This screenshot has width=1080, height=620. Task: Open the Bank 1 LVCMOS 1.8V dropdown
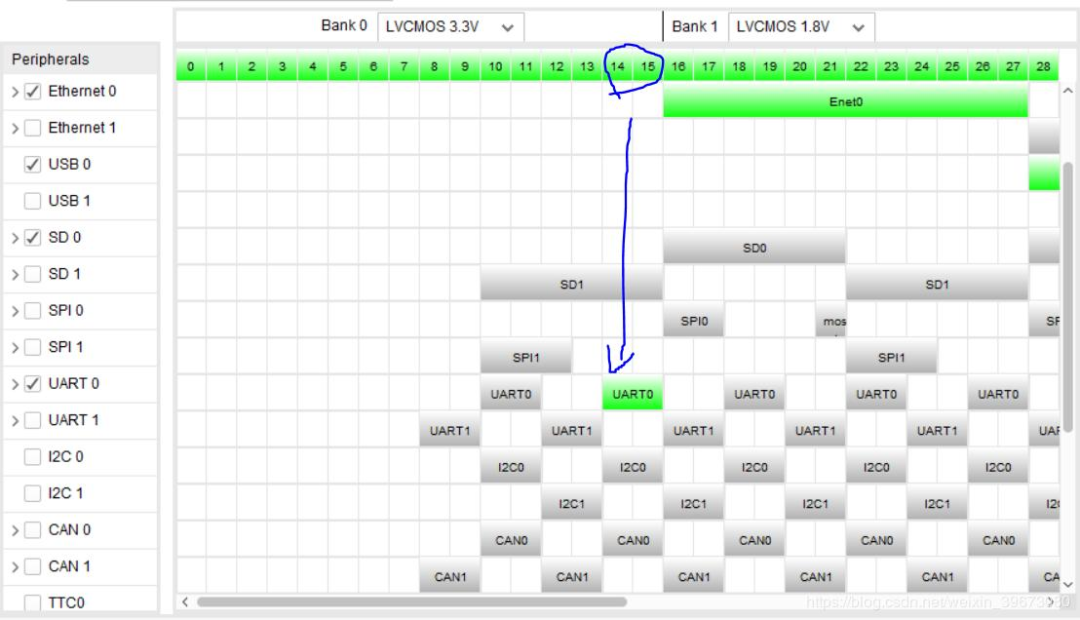pyautogui.click(x=801, y=27)
